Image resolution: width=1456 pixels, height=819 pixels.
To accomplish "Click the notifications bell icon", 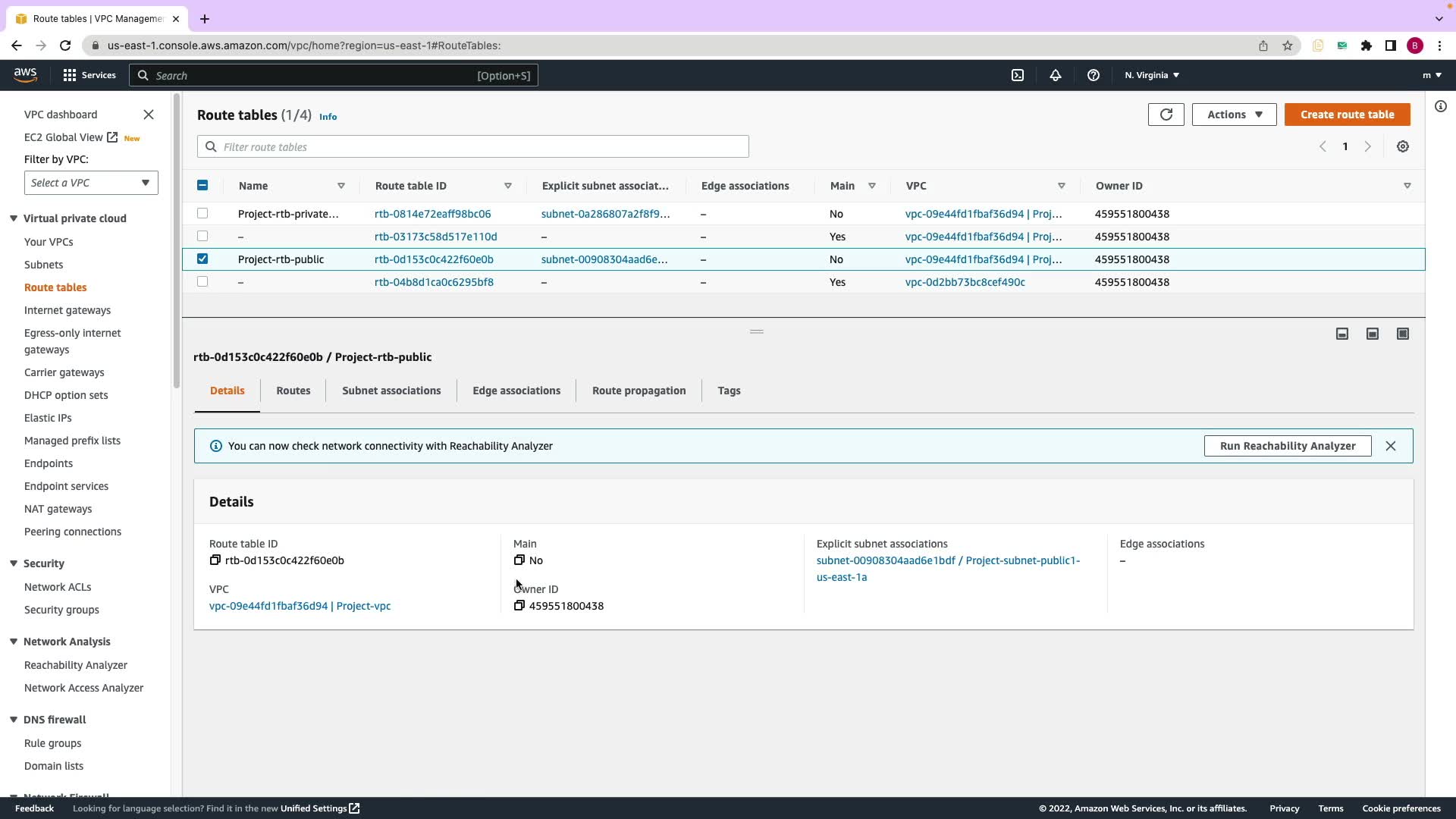I will tap(1055, 75).
